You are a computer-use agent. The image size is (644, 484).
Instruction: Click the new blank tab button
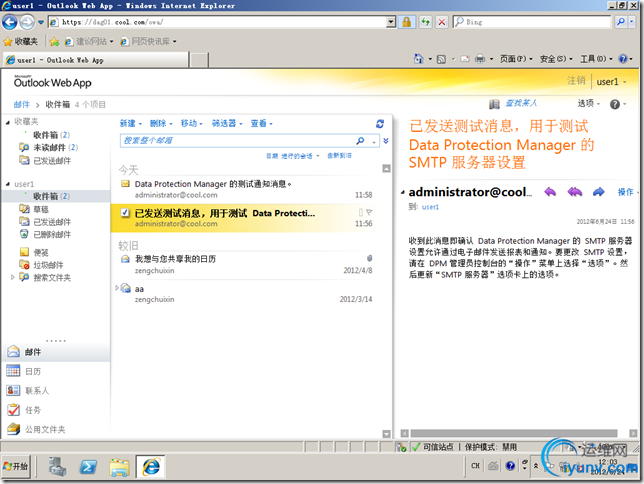pos(199,60)
